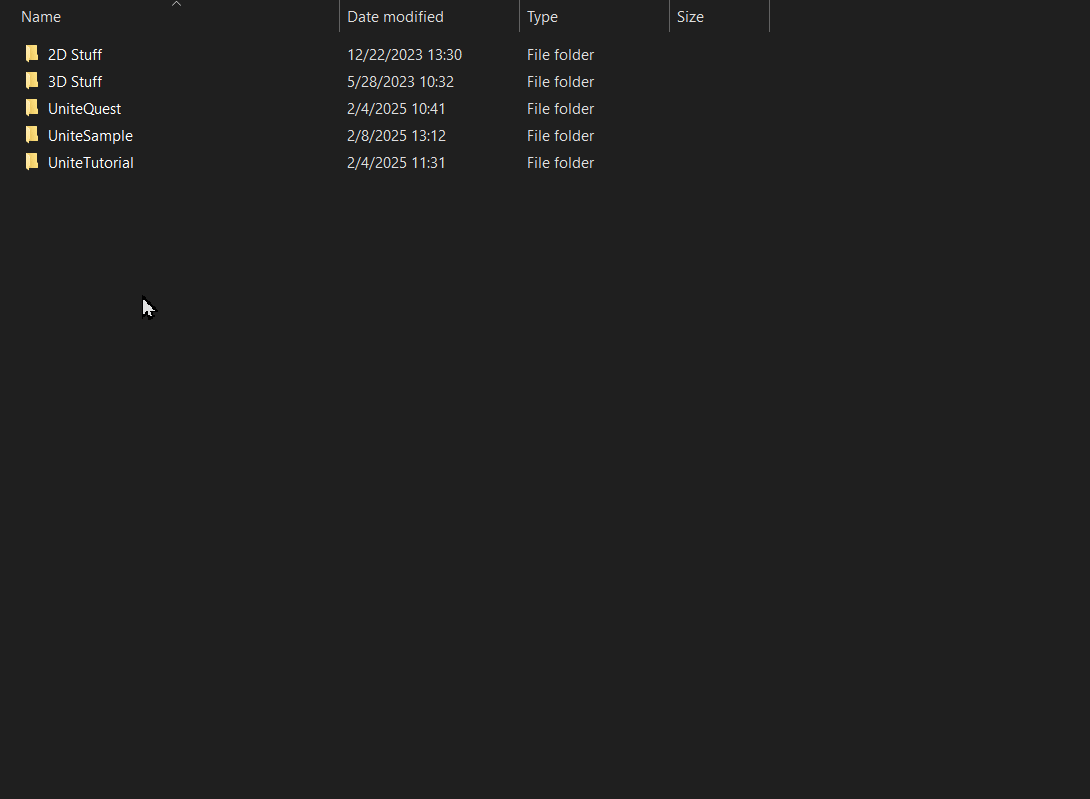Click the sort arrow above Name column
Screen dimensions: 1090x799
click(x=177, y=4)
